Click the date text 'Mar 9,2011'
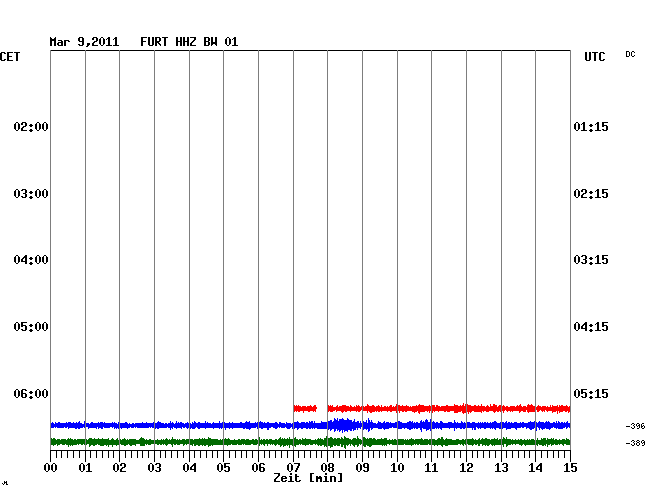Image resolution: width=650 pixels, height=494 pixels. tap(84, 42)
